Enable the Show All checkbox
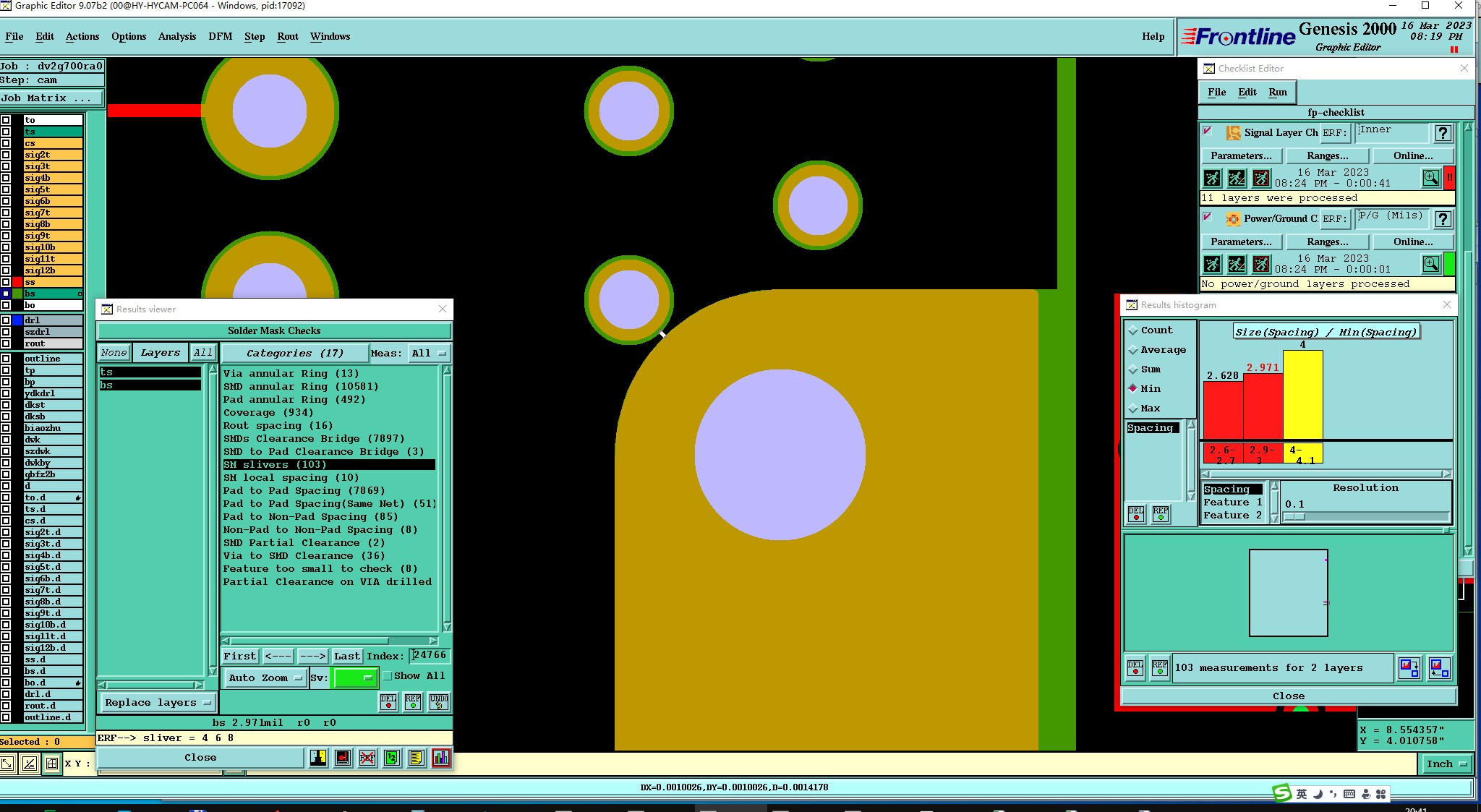Screen dimensions: 1481x812 [x=388, y=676]
